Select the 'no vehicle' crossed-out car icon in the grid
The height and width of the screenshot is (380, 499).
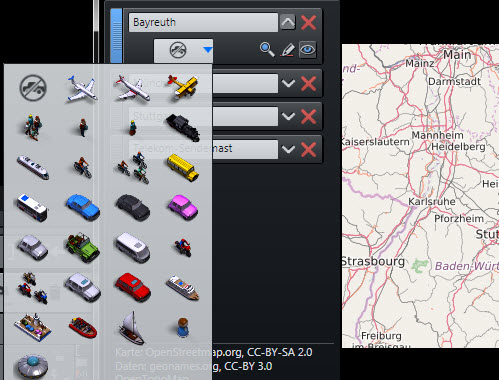pos(33,88)
